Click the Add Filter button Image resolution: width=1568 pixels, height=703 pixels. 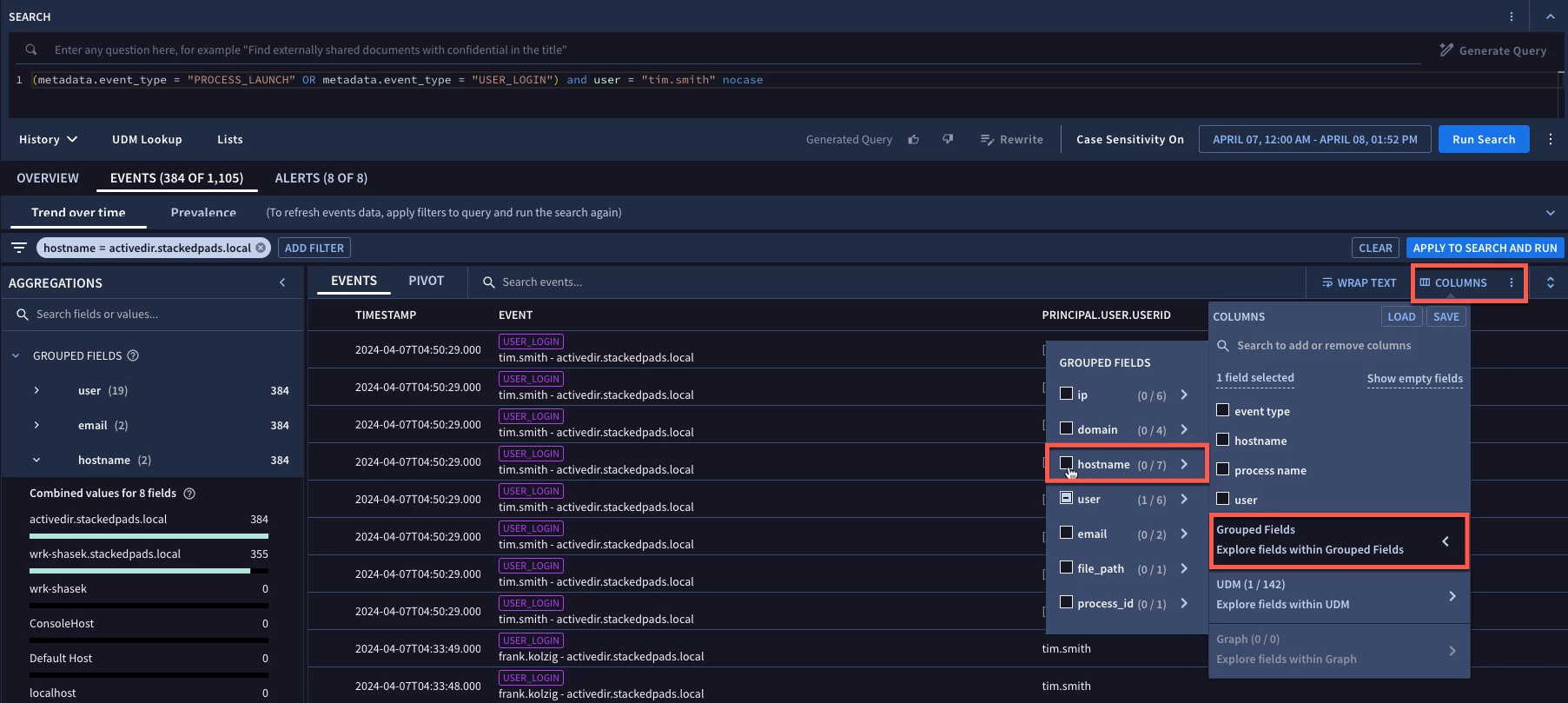click(x=314, y=248)
